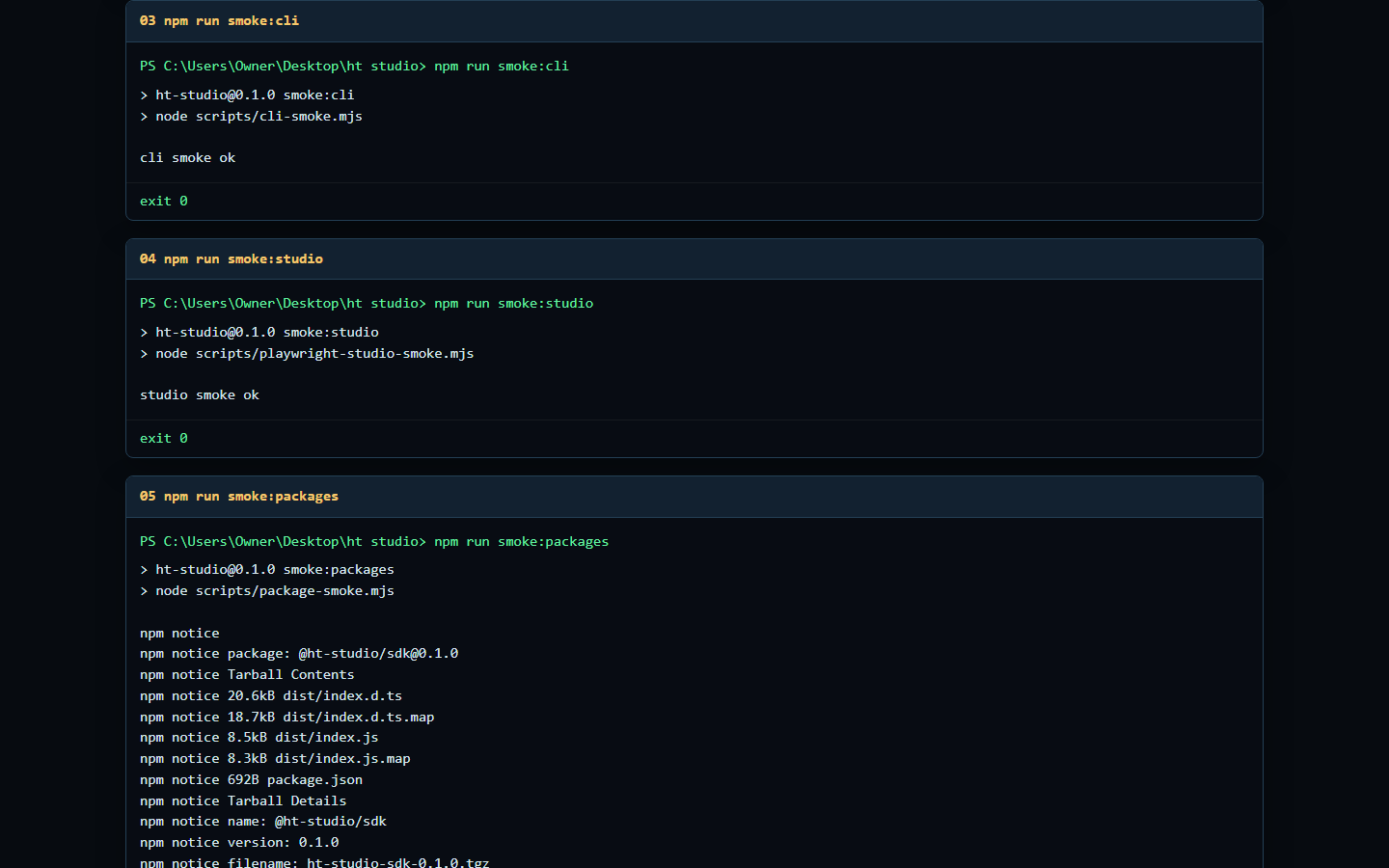The width and height of the screenshot is (1389, 868).
Task: Select the '05 npm run smoke:packages' section header
Action: click(x=694, y=497)
